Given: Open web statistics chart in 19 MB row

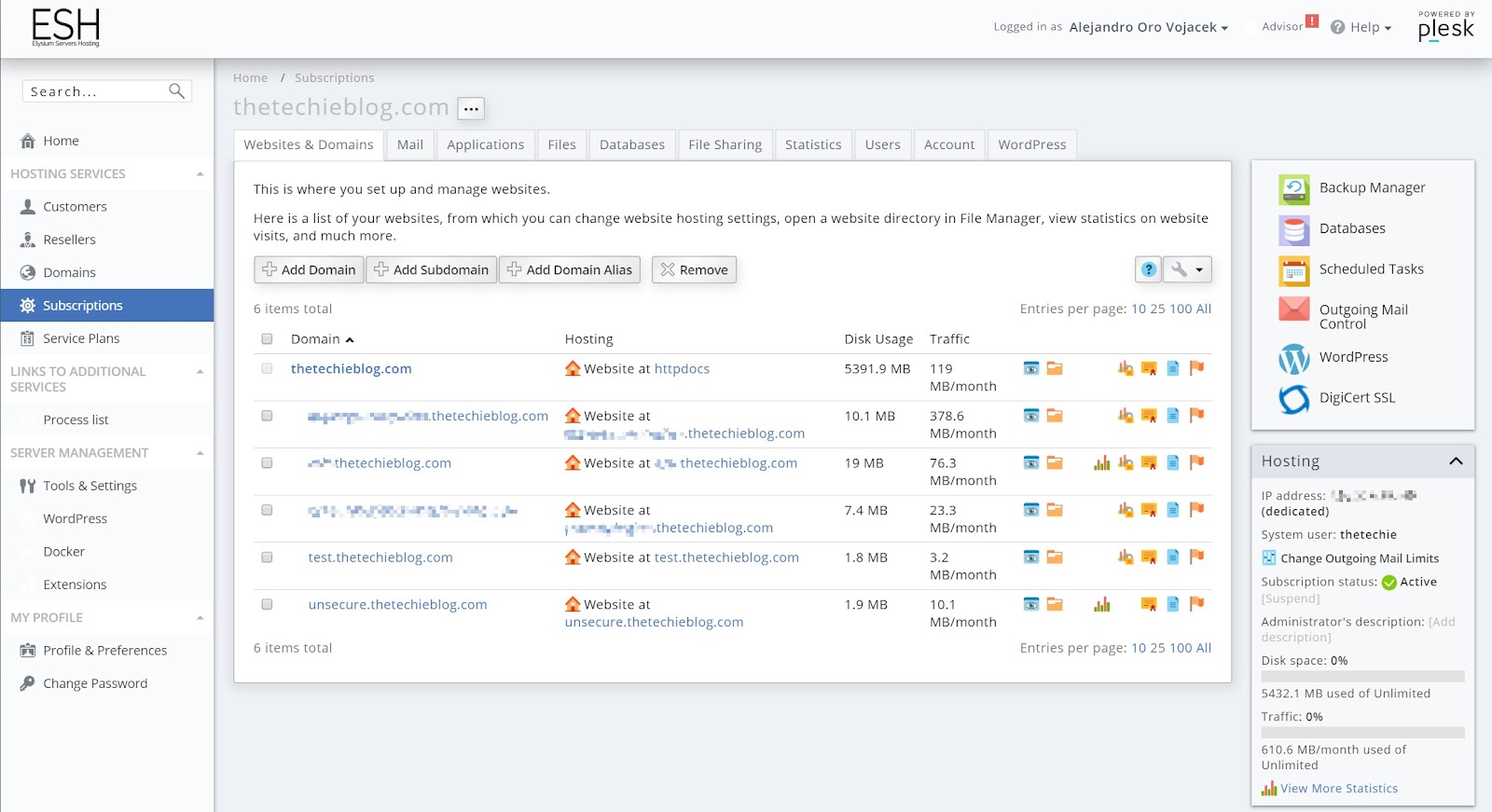Looking at the screenshot, I should 1102,462.
